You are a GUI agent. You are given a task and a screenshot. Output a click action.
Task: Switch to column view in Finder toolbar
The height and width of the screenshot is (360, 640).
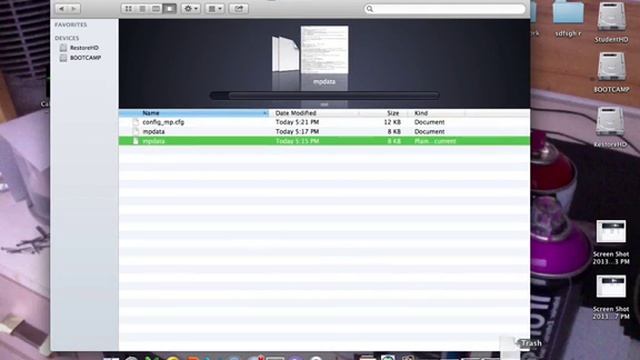(156, 9)
